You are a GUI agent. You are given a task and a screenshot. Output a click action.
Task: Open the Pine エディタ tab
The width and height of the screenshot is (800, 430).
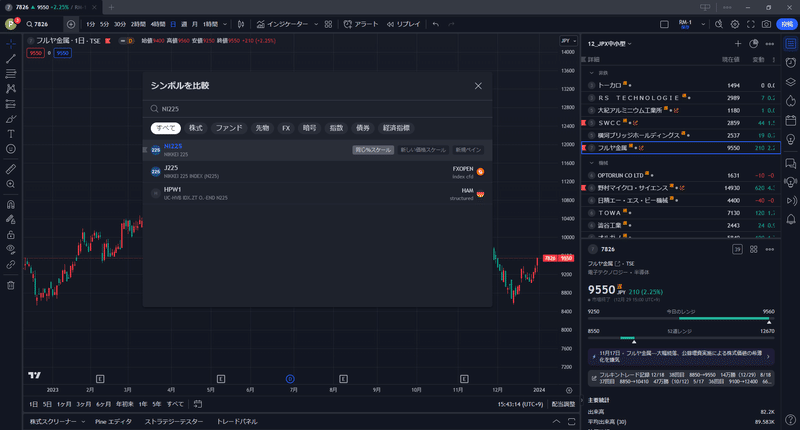(113, 421)
